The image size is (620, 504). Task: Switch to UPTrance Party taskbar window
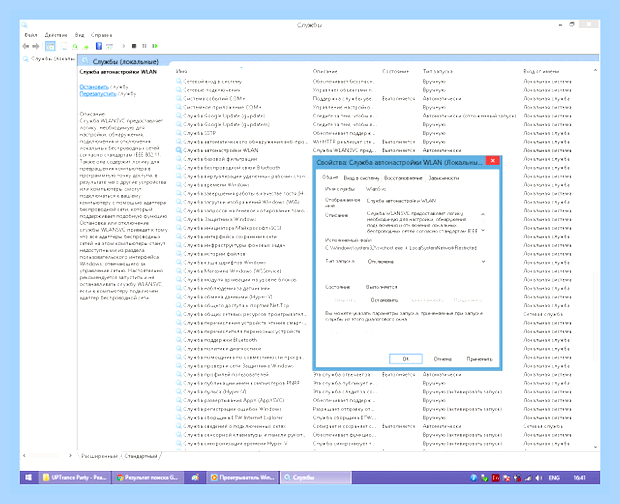click(x=75, y=478)
